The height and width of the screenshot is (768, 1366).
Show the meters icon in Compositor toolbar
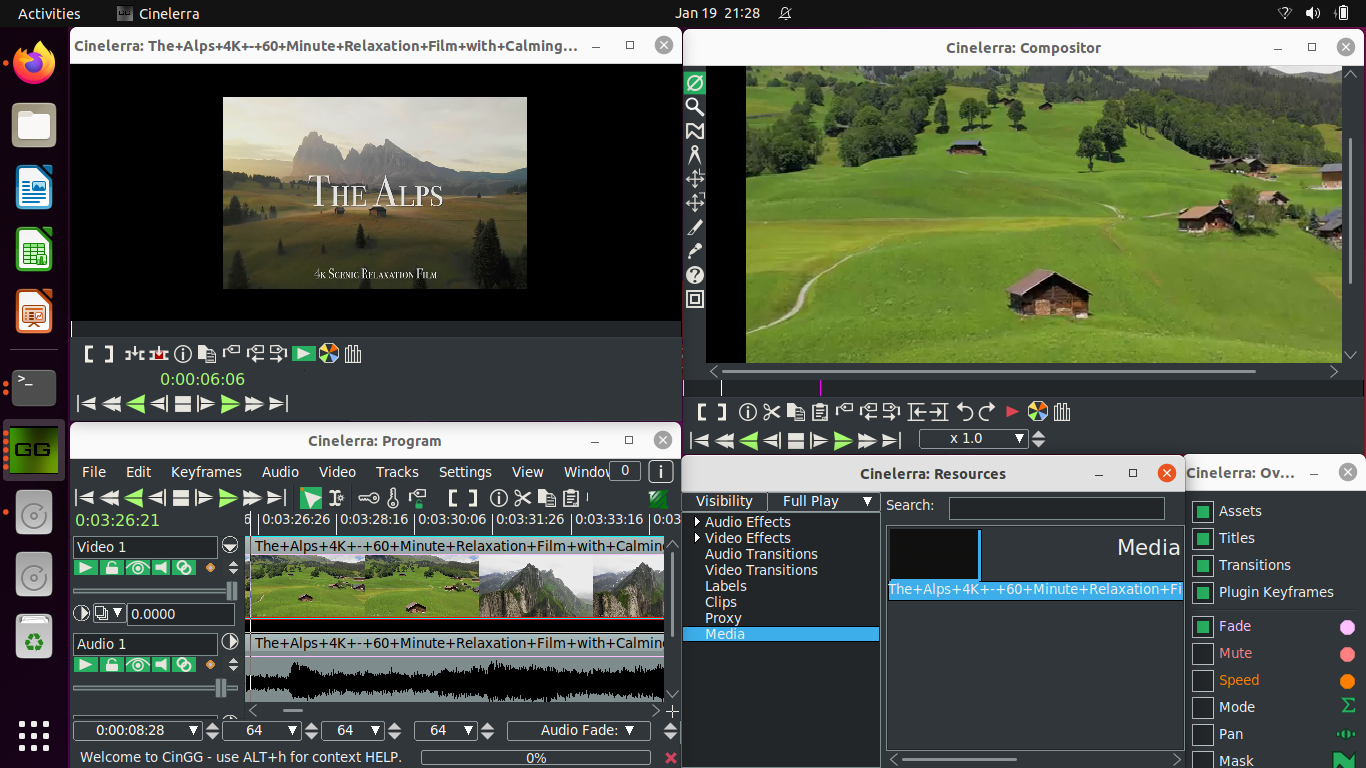[1062, 411]
